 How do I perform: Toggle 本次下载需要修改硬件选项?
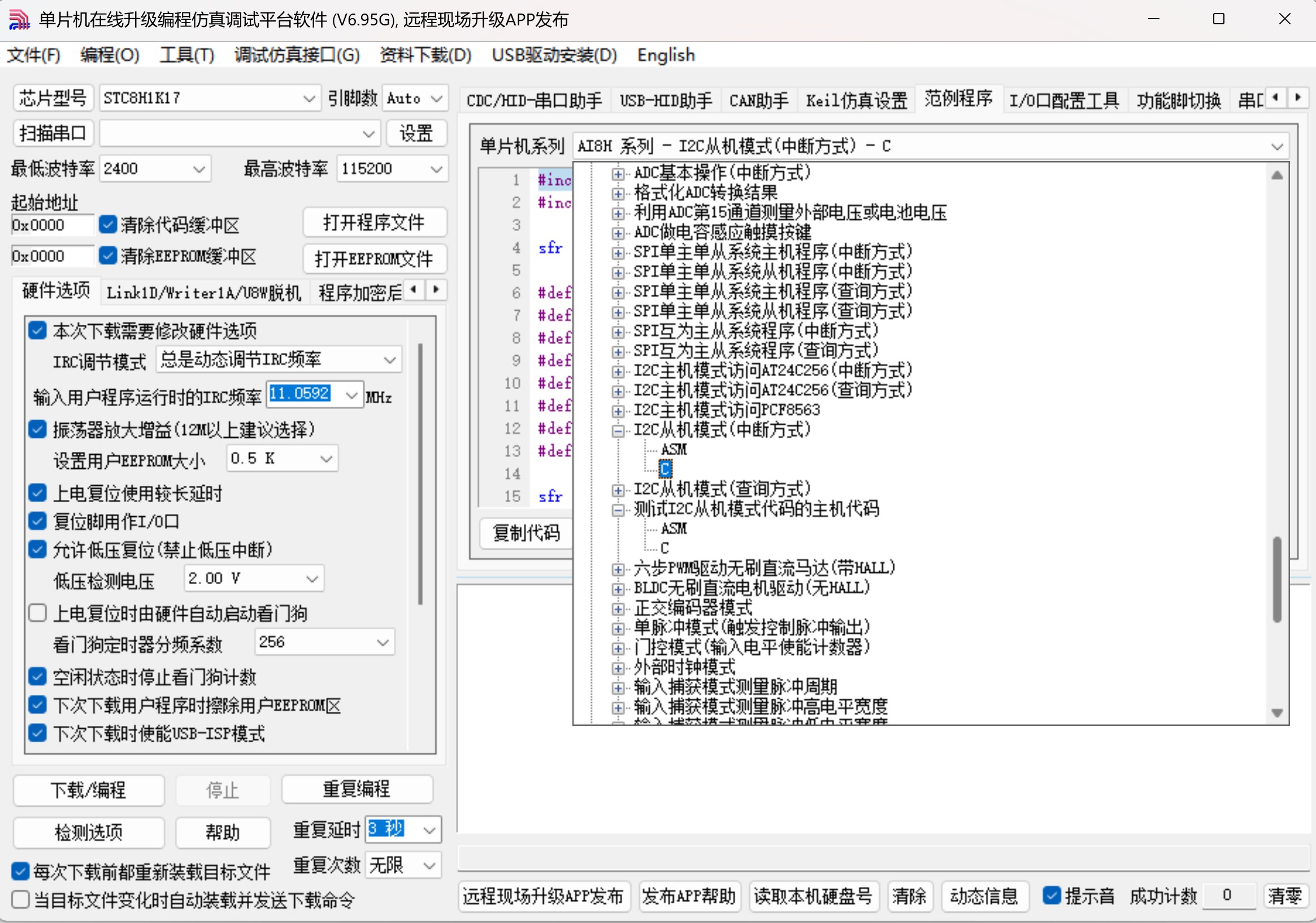pyautogui.click(x=38, y=330)
